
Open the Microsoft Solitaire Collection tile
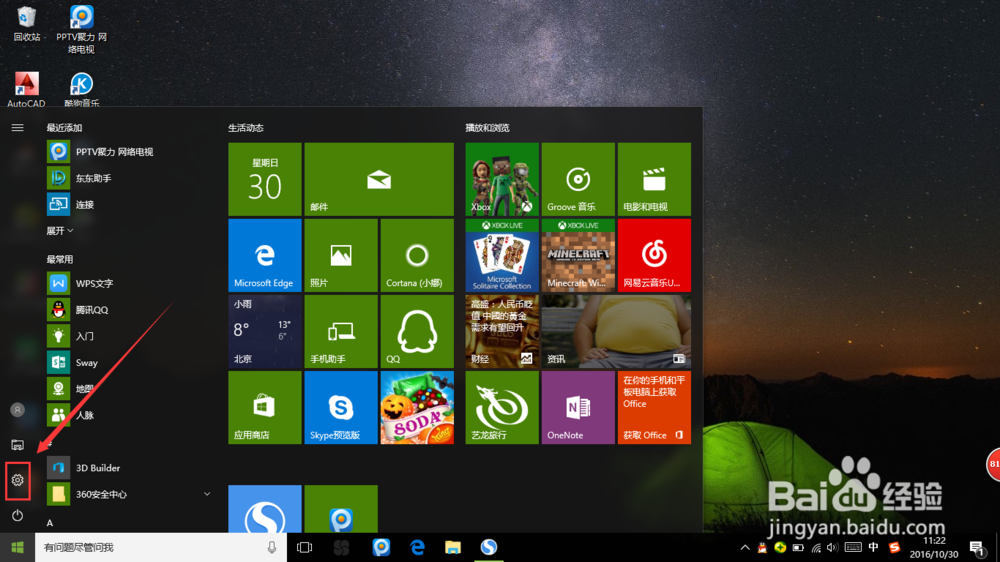[x=502, y=255]
